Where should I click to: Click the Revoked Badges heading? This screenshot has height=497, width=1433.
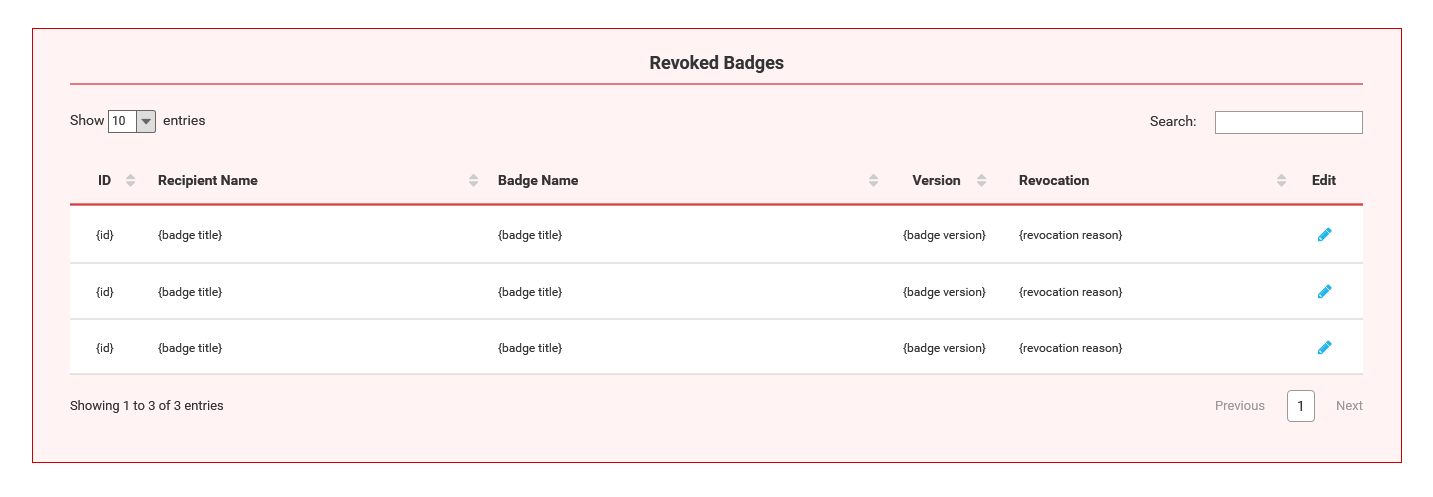pos(716,63)
